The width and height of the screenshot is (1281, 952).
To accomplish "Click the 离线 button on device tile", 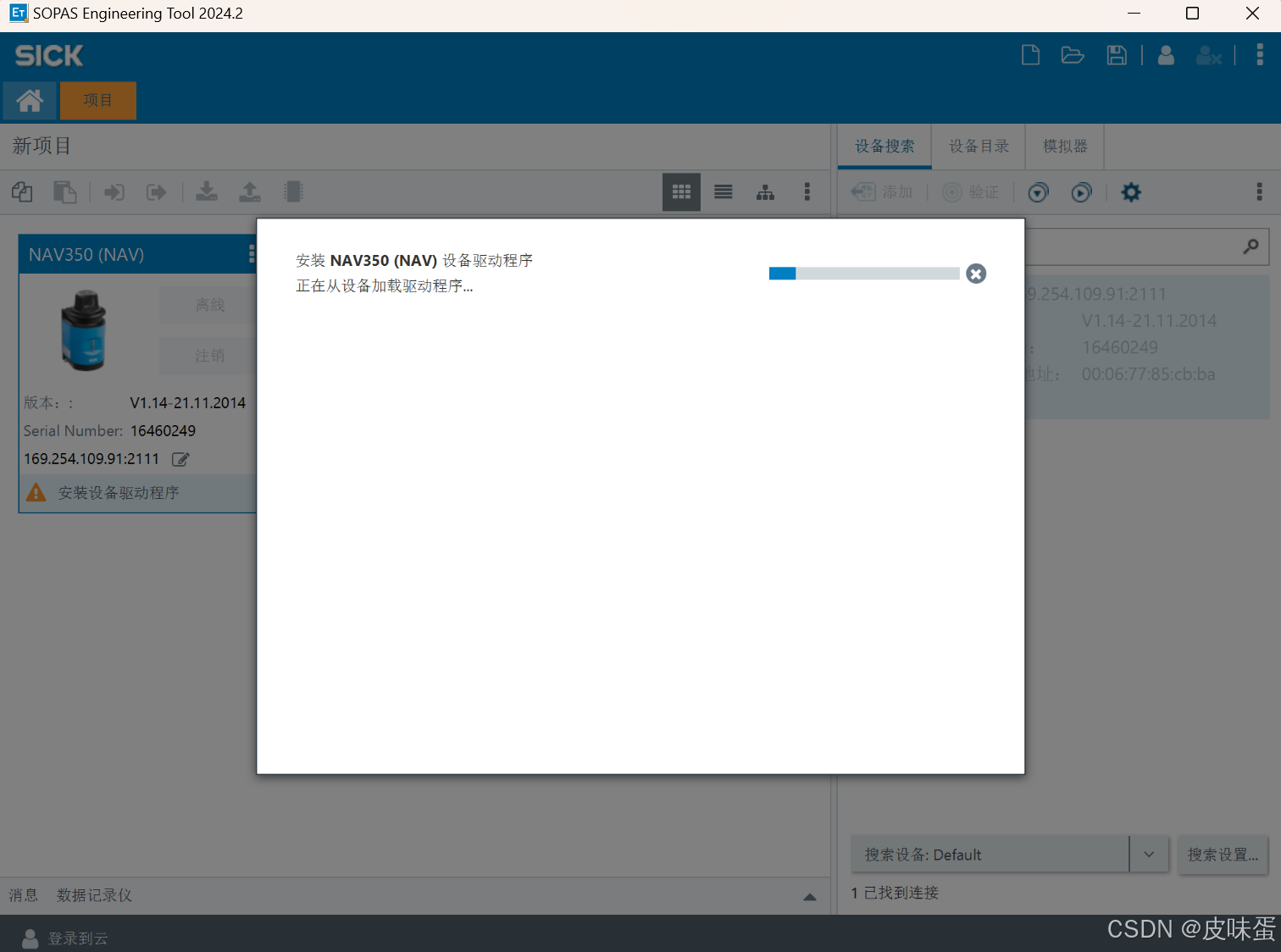I will tap(208, 305).
